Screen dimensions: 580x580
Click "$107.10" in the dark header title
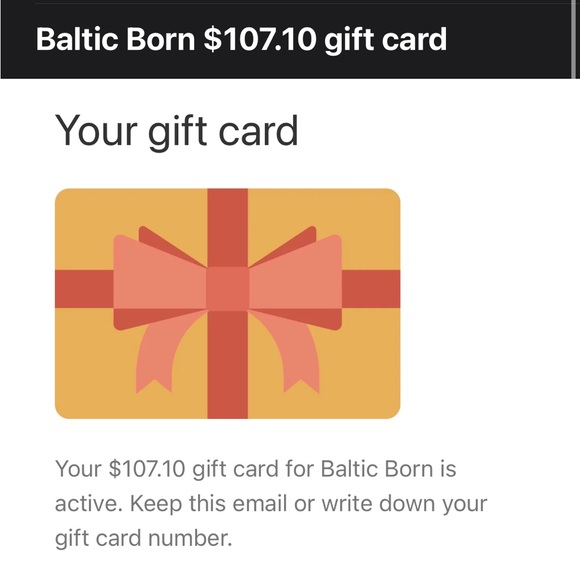(260, 39)
